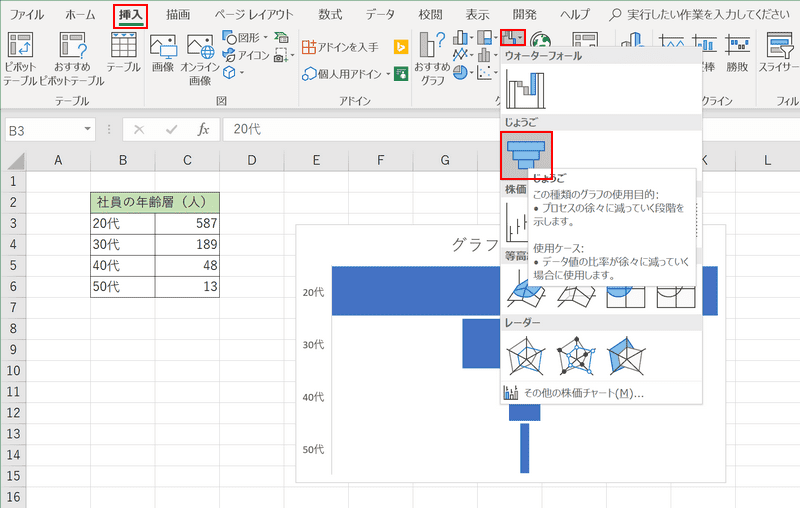The image size is (800, 508).
Task: Insert a win/loss (勝敗) sparkline
Action: pos(737,53)
